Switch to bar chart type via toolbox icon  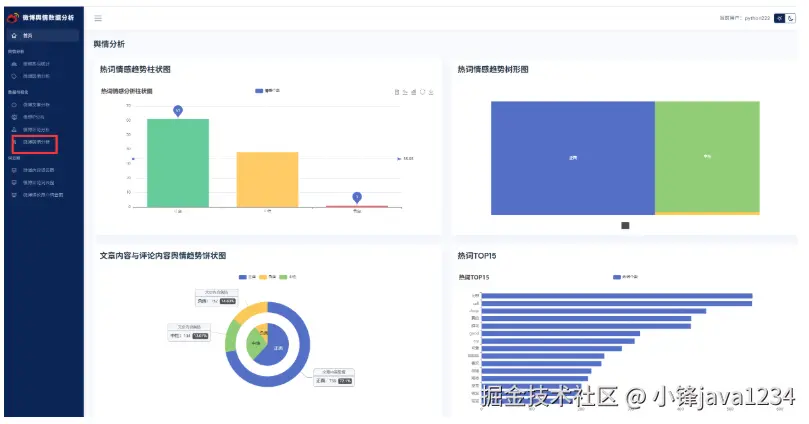point(414,92)
